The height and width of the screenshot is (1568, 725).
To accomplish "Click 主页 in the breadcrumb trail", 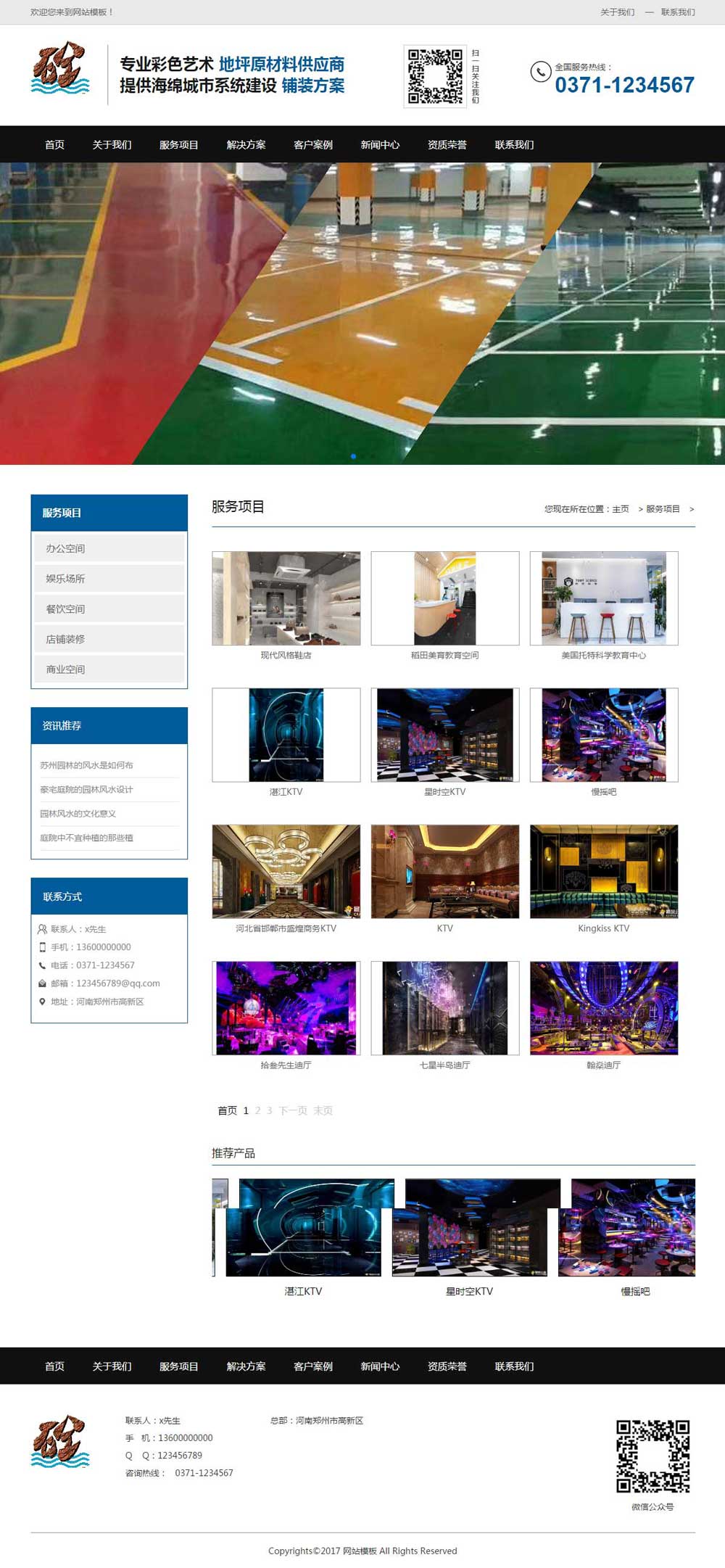I will 620,509.
